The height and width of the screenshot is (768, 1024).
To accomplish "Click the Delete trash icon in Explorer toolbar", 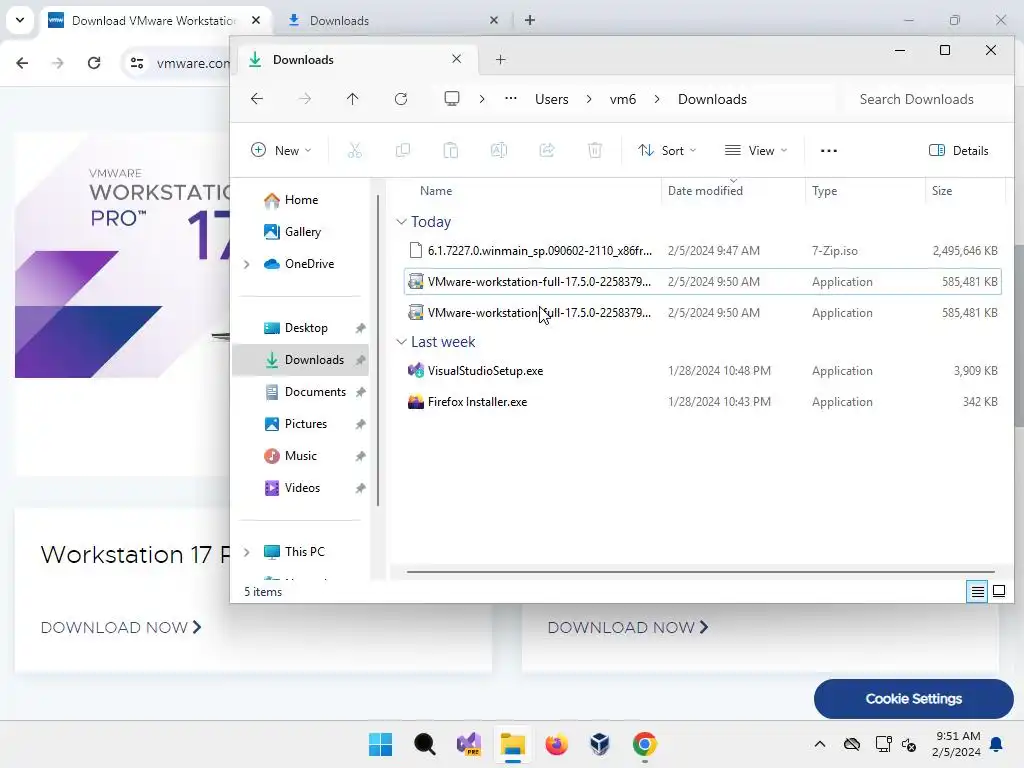I will 595,151.
